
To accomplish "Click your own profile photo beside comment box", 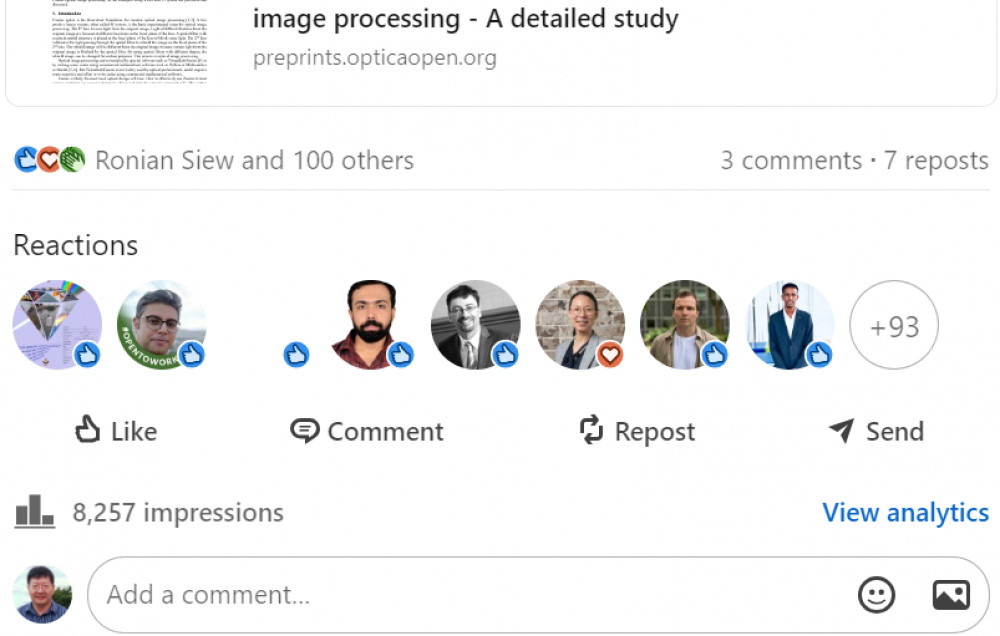I will click(42, 595).
